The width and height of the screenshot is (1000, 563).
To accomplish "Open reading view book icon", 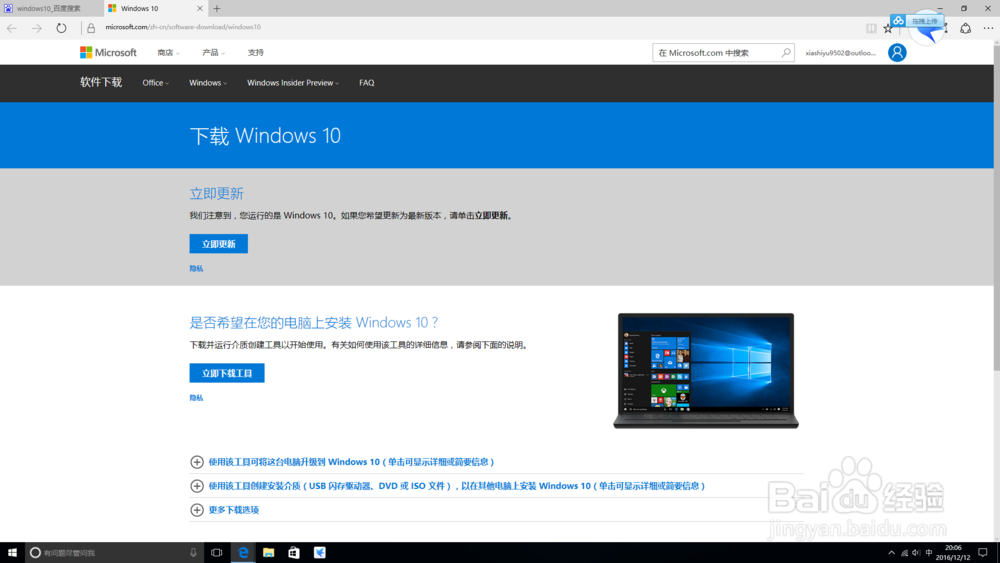I will pos(871,28).
